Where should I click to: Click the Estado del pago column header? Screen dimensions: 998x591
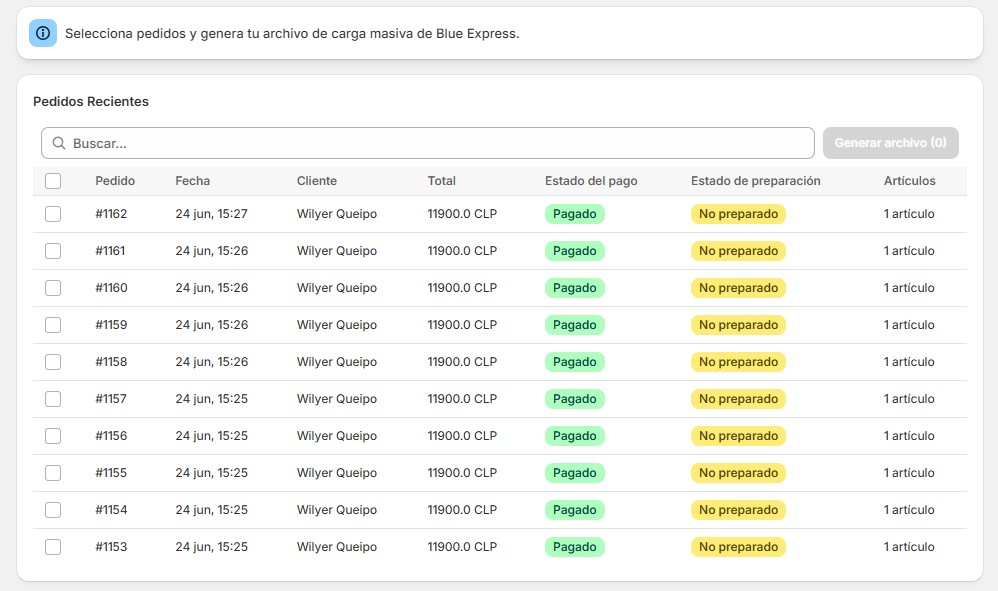(x=591, y=181)
